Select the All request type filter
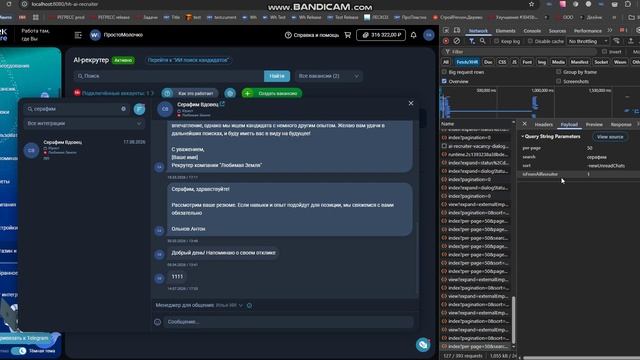 coord(446,62)
